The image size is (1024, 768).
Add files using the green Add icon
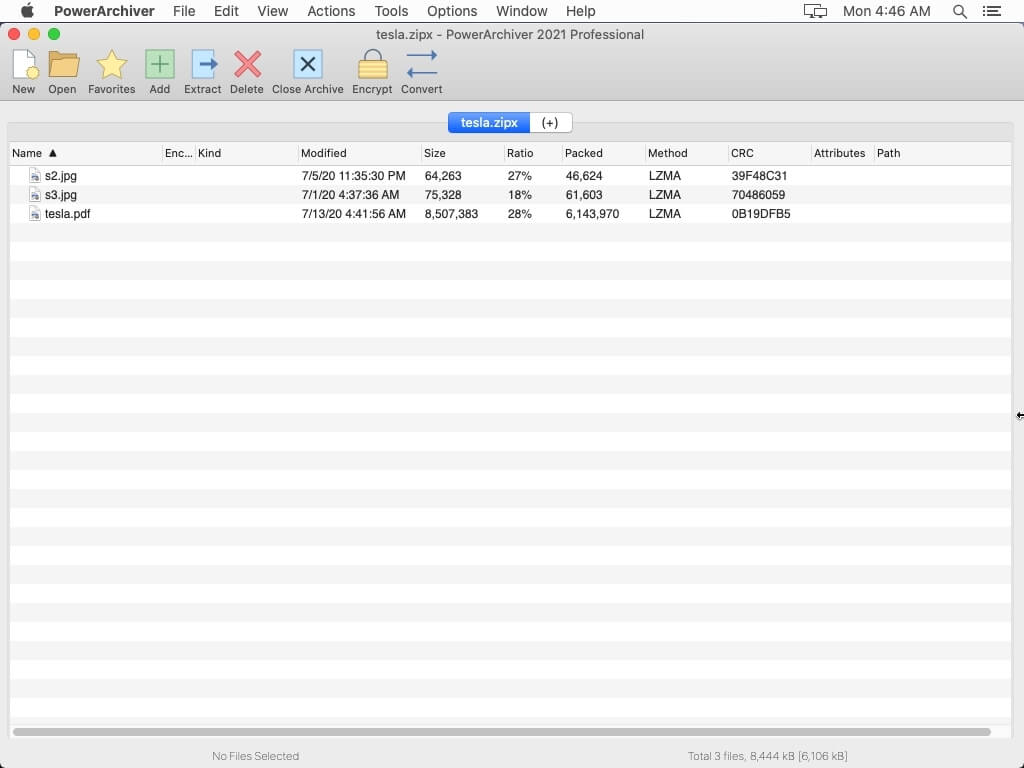159,65
